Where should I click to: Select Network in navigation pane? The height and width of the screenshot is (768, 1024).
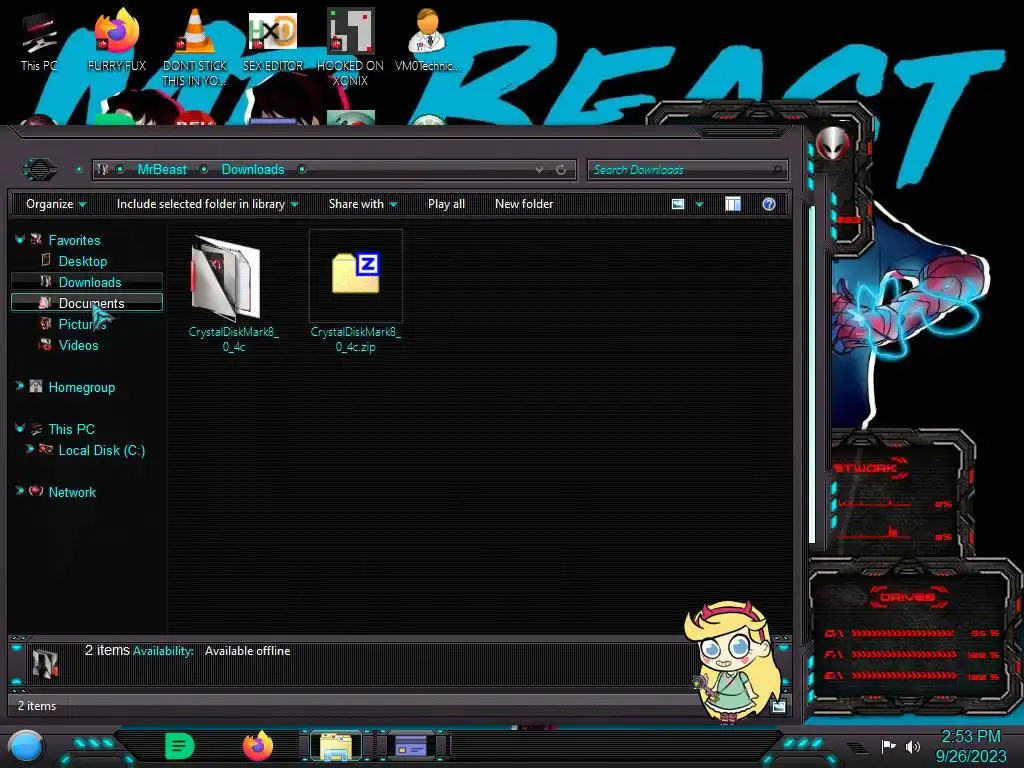click(72, 492)
